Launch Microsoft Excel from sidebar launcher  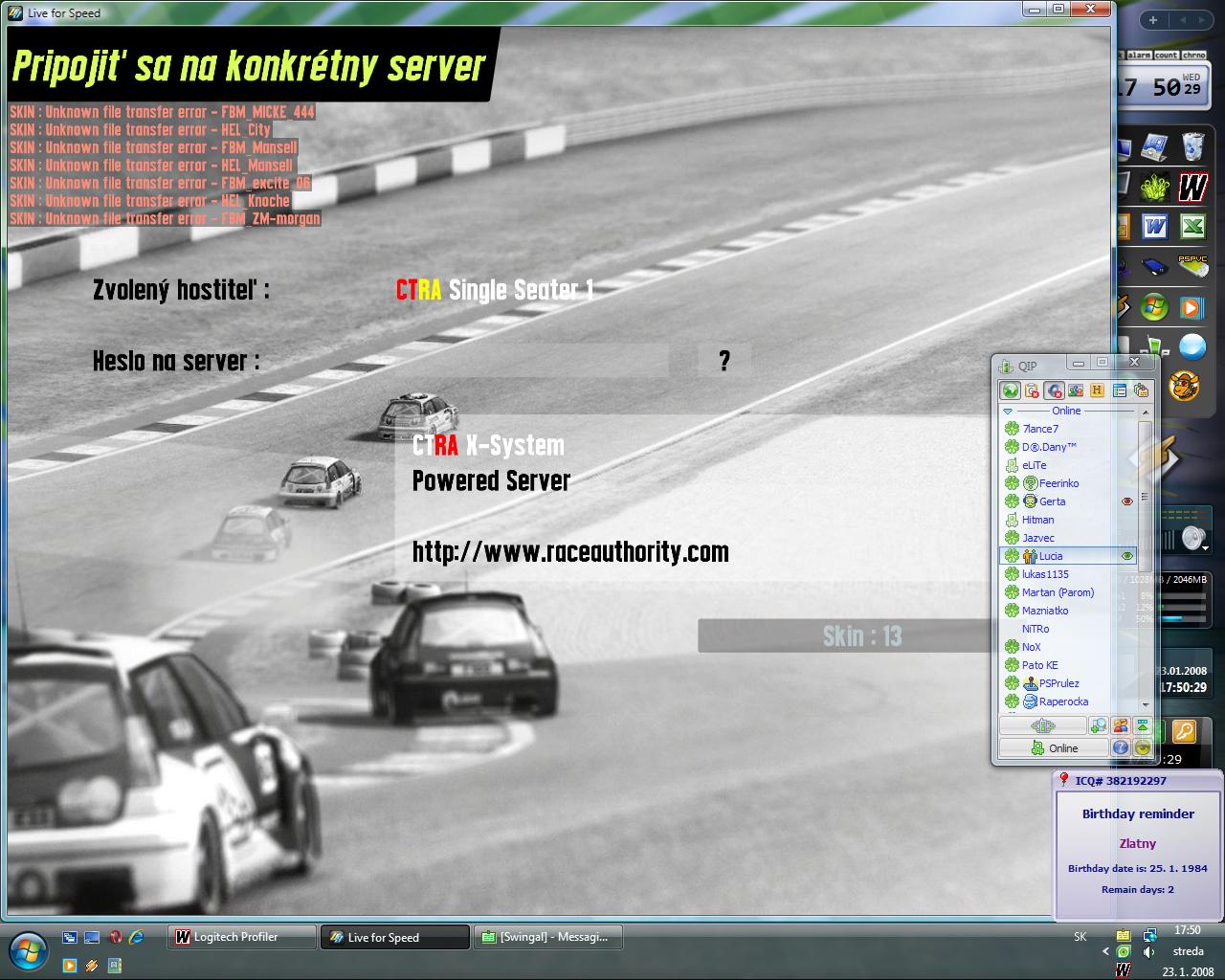(x=1192, y=227)
